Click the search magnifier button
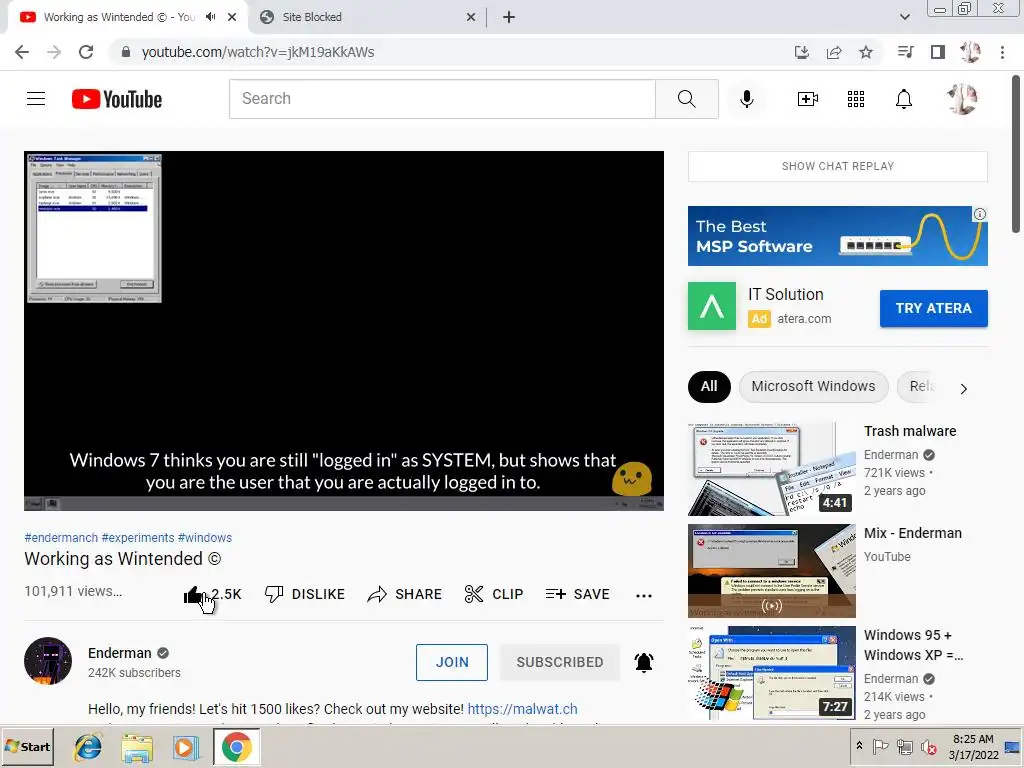The image size is (1024, 768). tap(686, 99)
